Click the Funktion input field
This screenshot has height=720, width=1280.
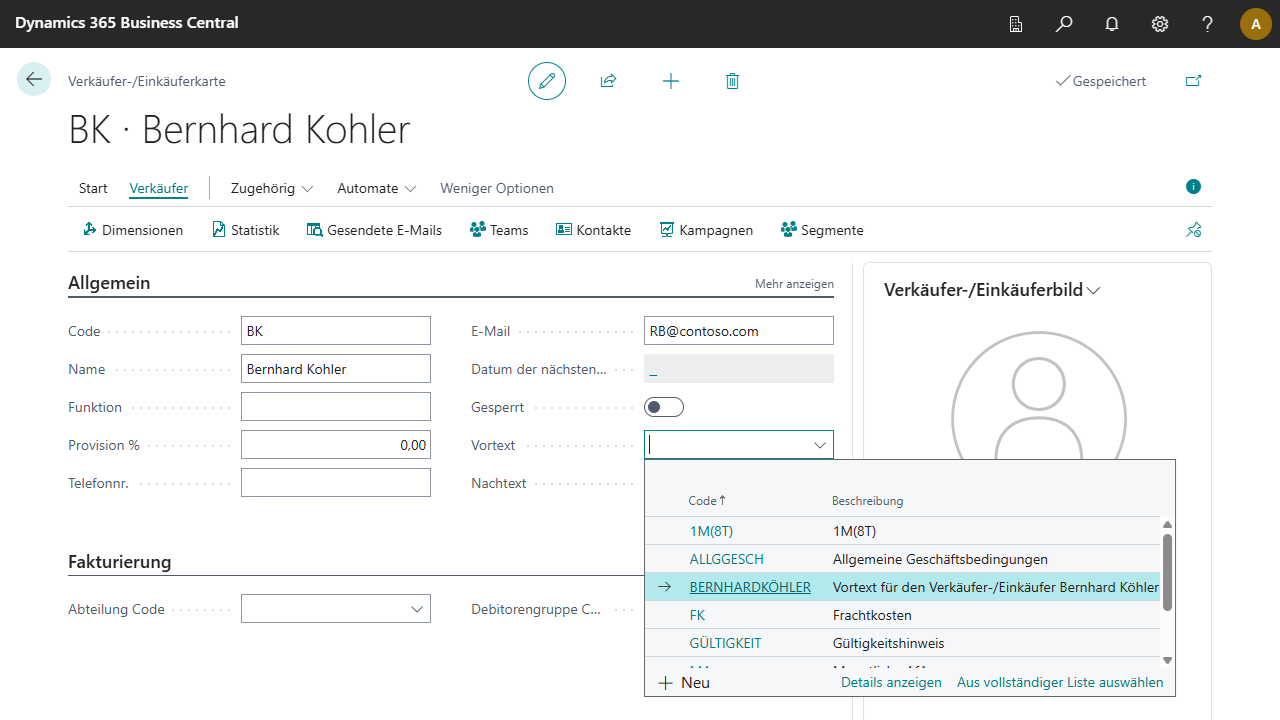coord(335,407)
